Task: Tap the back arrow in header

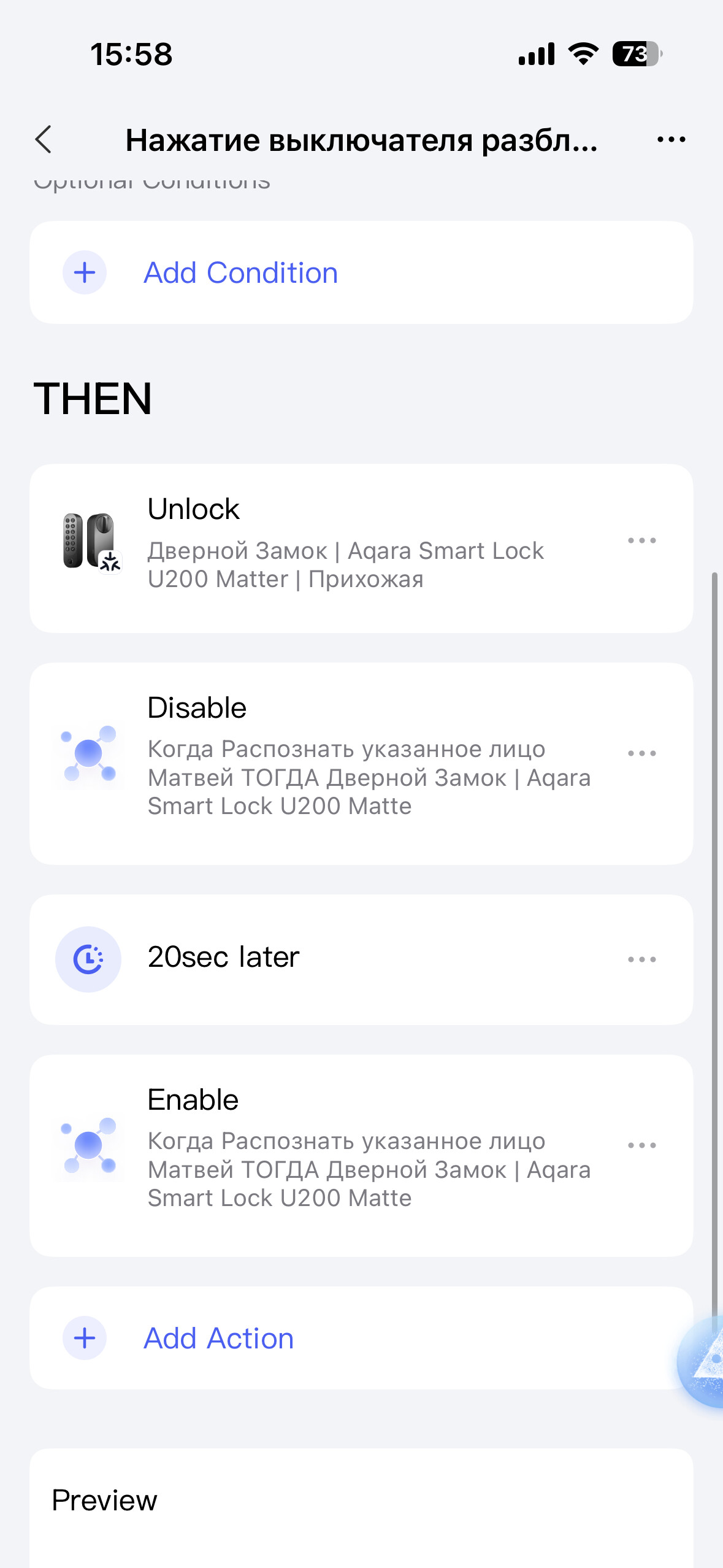Action: pyautogui.click(x=44, y=140)
